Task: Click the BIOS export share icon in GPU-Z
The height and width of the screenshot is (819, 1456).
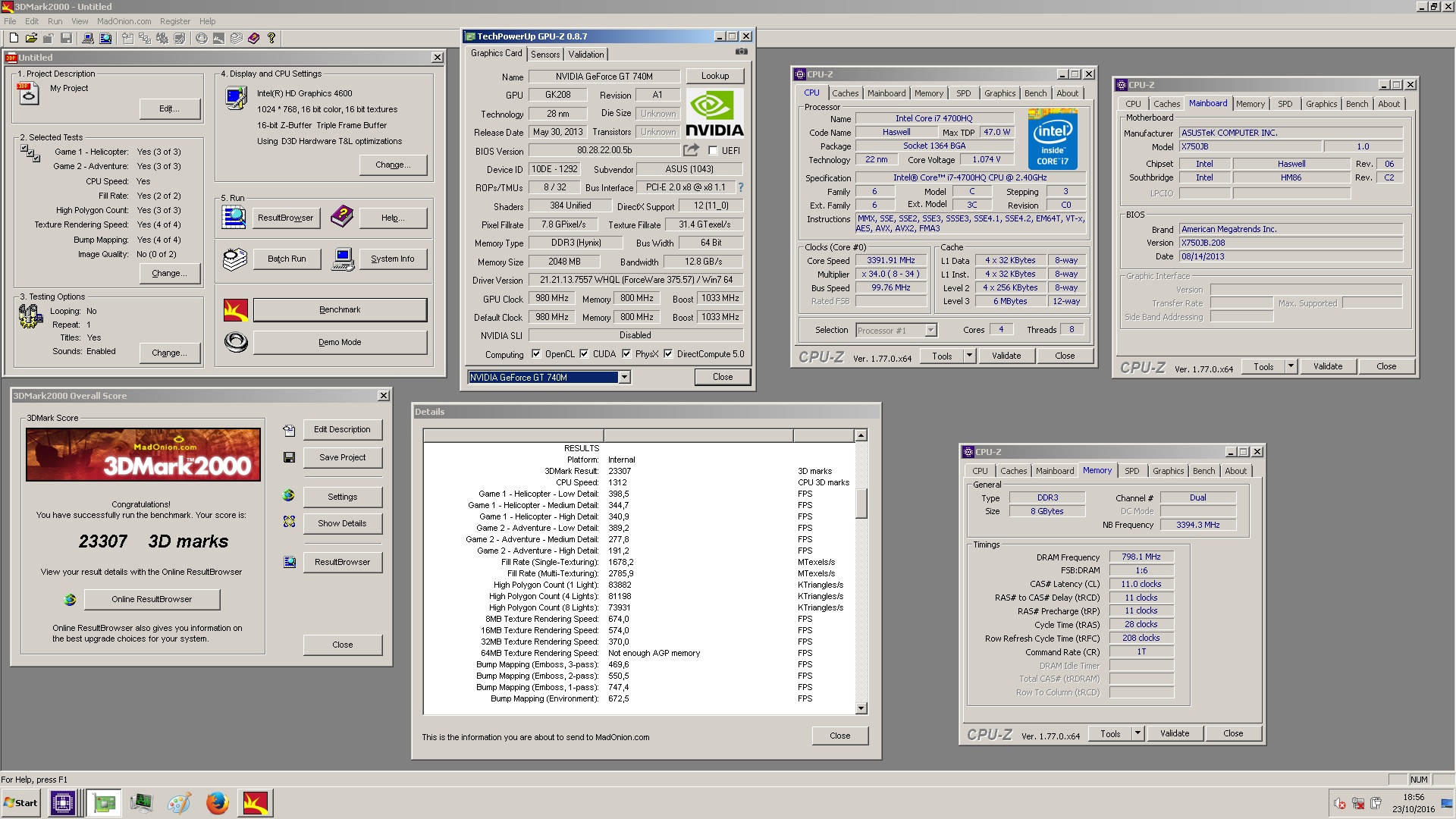Action: [691, 150]
